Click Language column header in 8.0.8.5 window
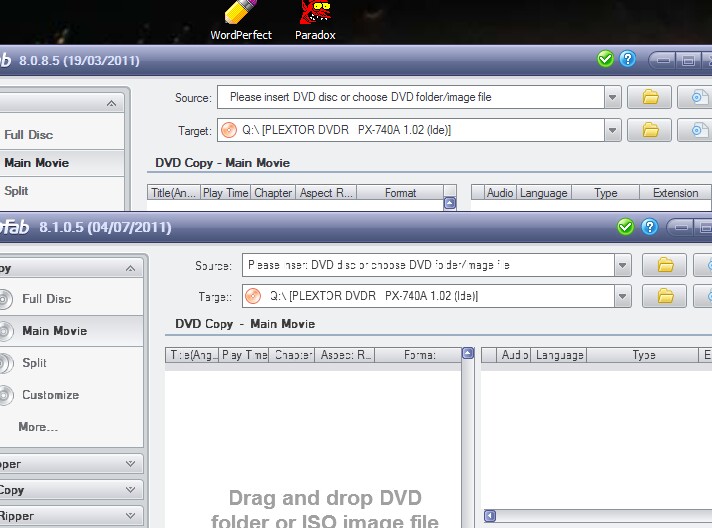The height and width of the screenshot is (528, 712). click(x=544, y=193)
